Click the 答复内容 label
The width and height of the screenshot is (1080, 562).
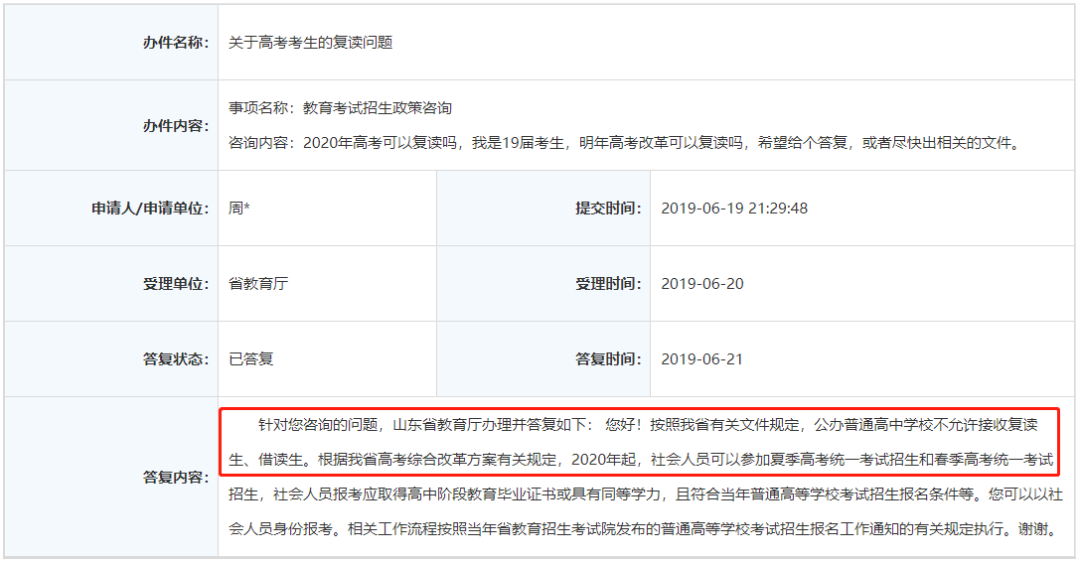point(176,477)
